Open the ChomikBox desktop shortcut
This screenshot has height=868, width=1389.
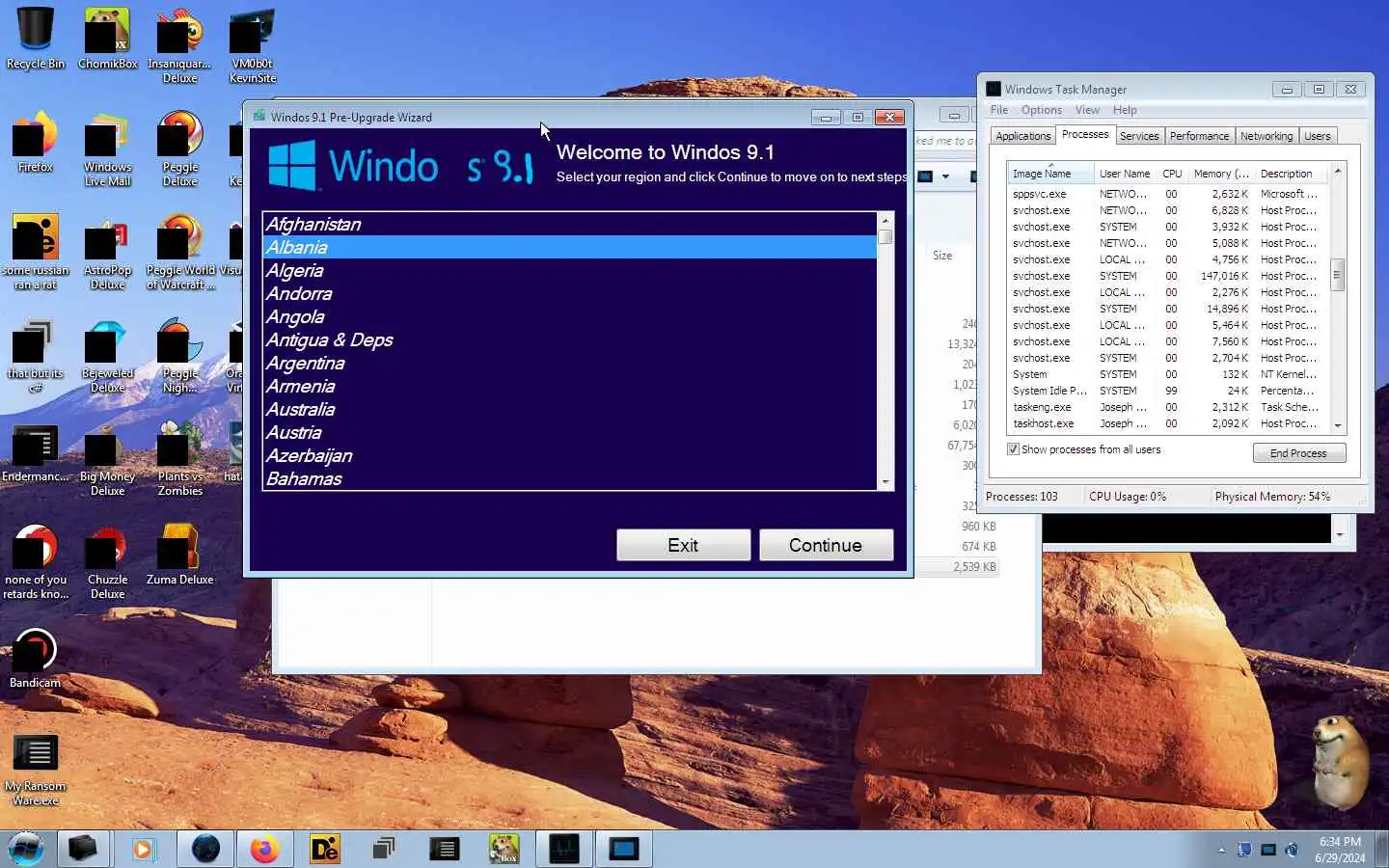coord(107,39)
